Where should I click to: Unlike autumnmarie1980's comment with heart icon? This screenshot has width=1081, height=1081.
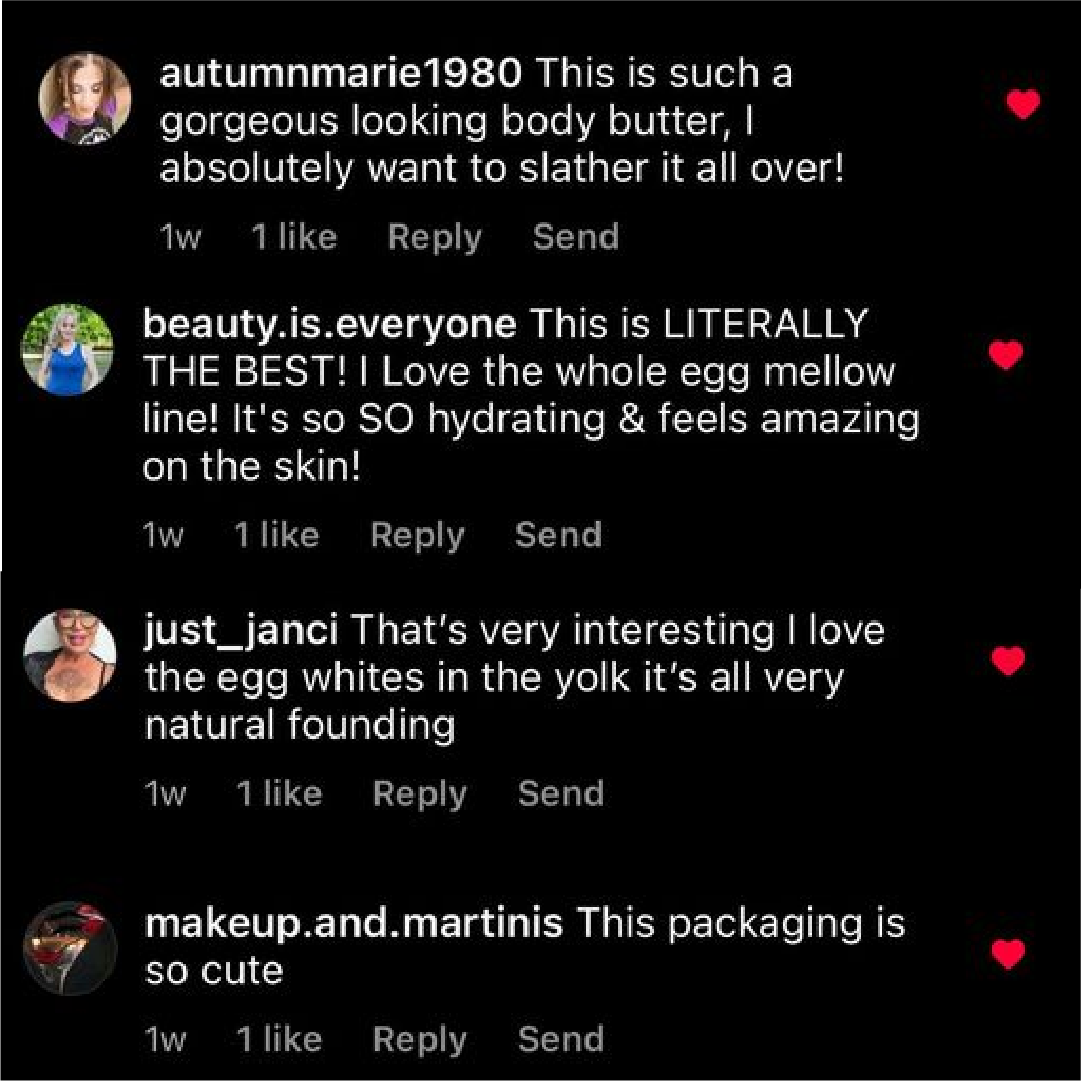click(x=1023, y=104)
